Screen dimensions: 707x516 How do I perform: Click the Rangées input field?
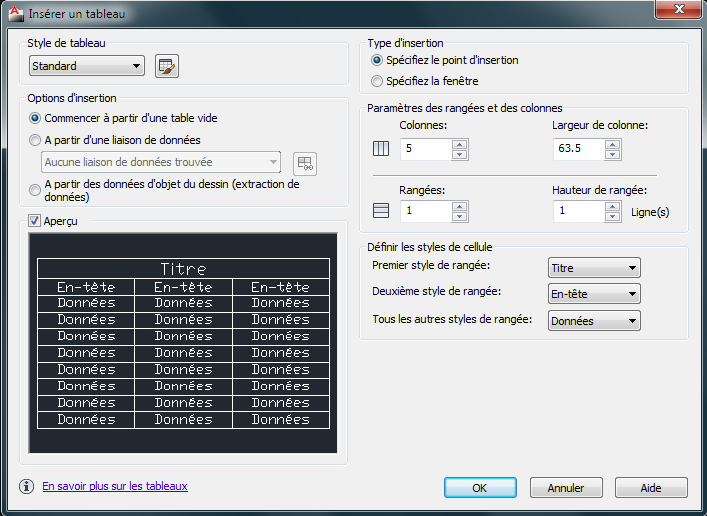coord(426,211)
